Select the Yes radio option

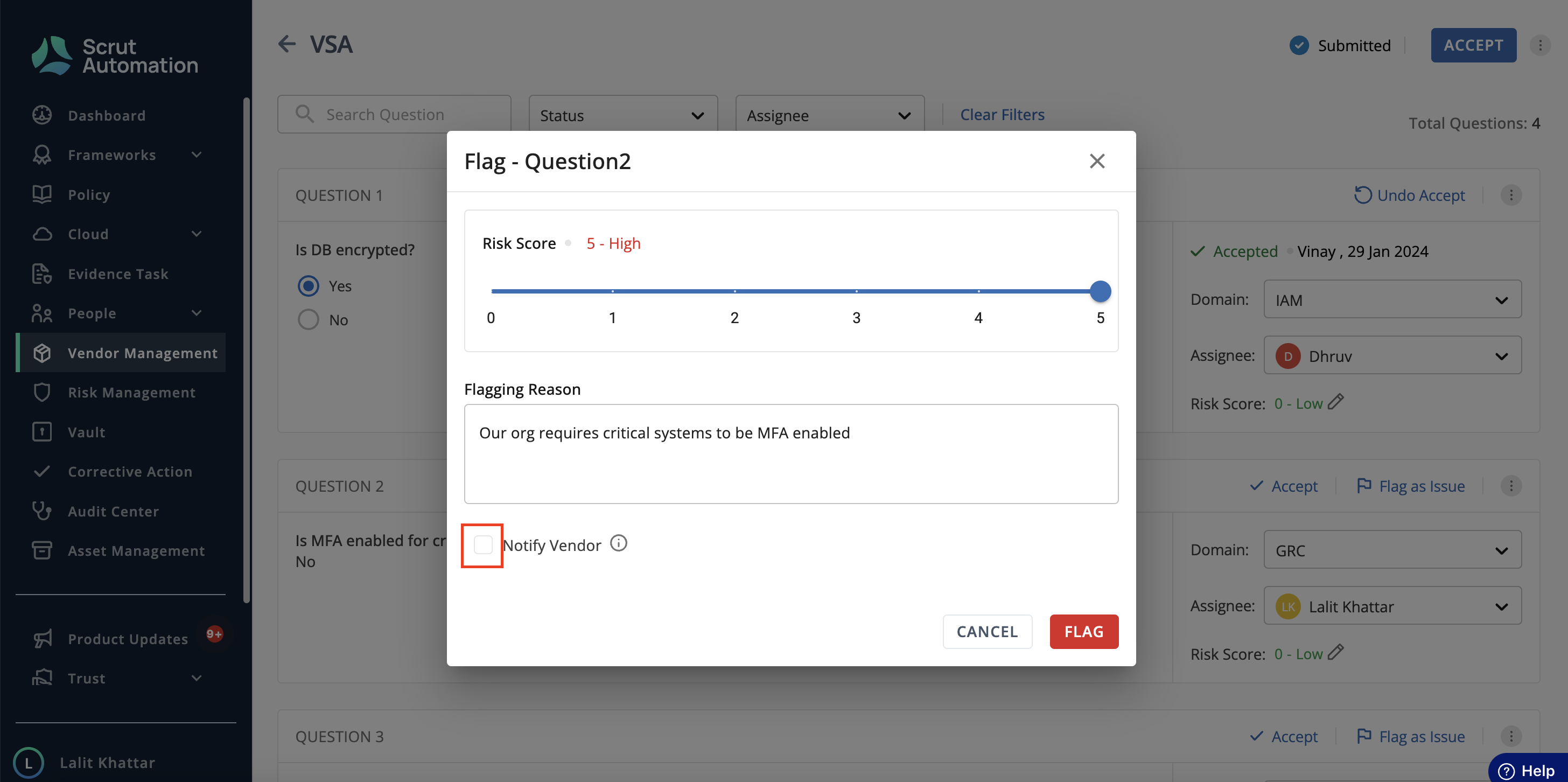pyautogui.click(x=309, y=285)
